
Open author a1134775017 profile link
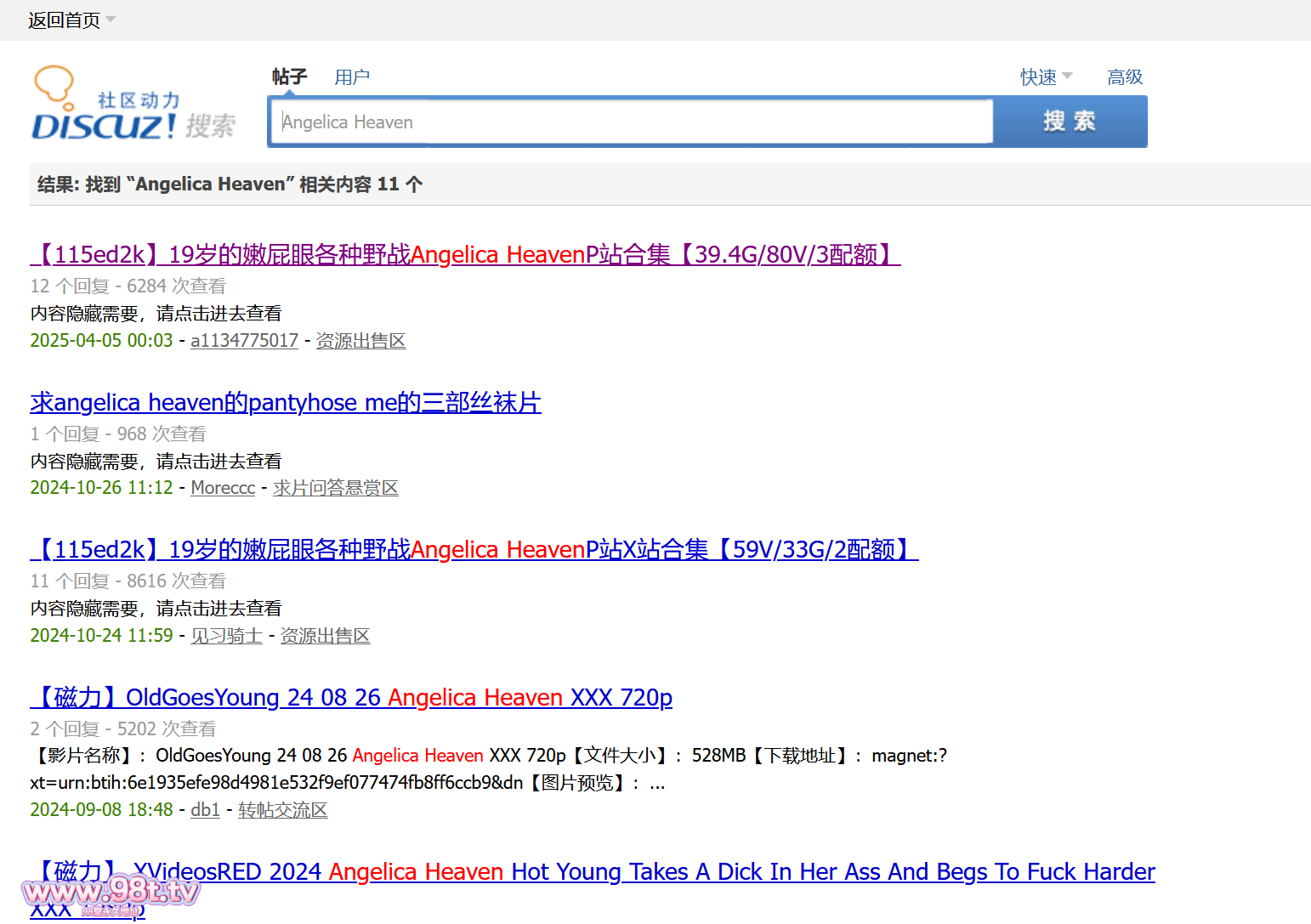244,341
